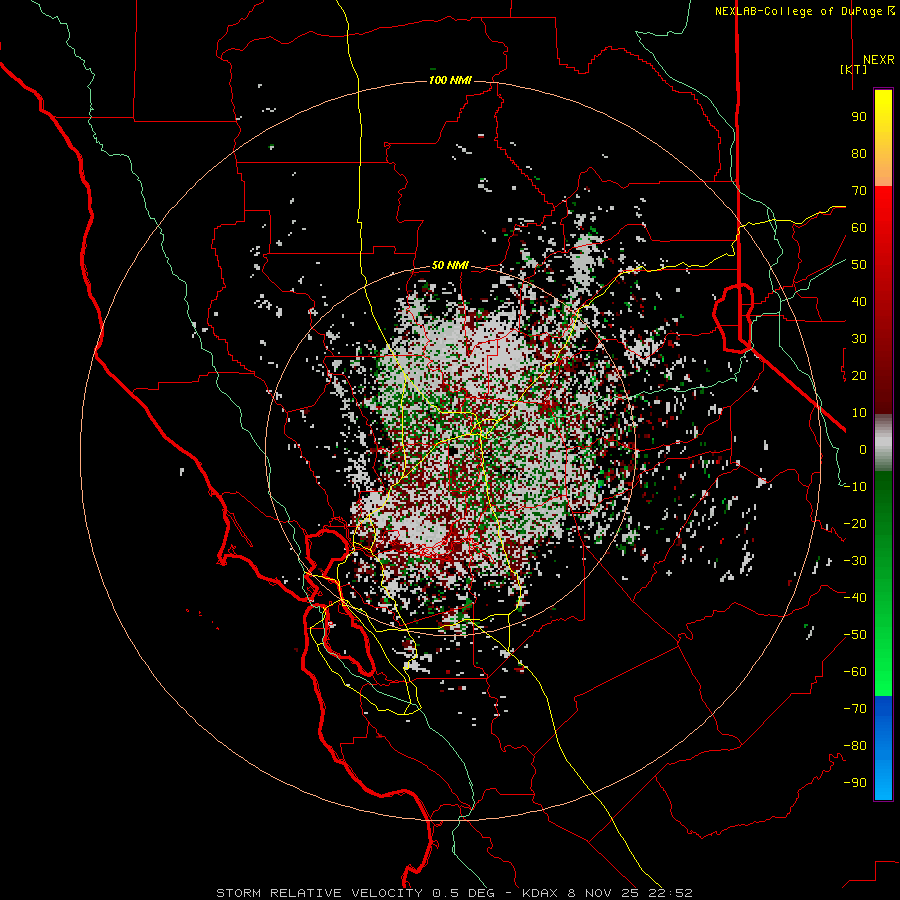Viewport: 900px width, 900px height.
Task: Pick the blue band of the color bar
Action: coord(883,748)
